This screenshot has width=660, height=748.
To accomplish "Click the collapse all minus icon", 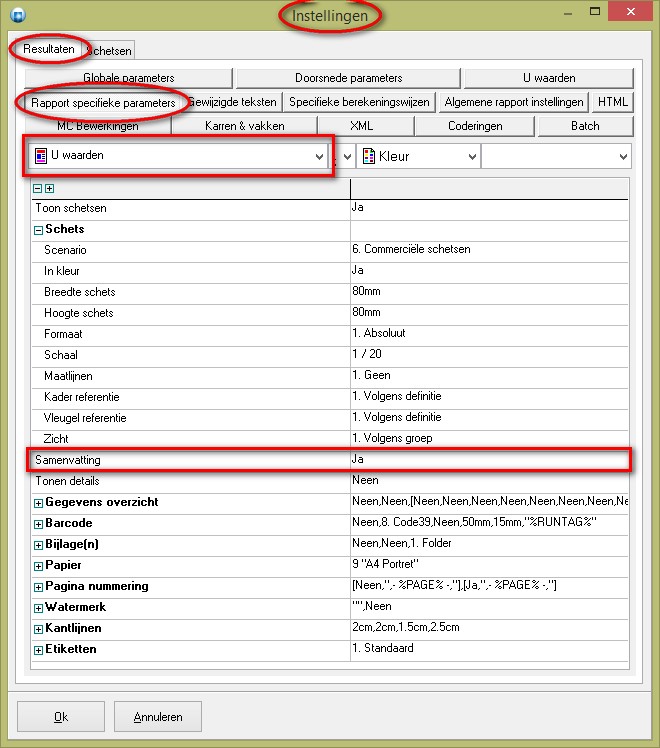I will [37, 188].
